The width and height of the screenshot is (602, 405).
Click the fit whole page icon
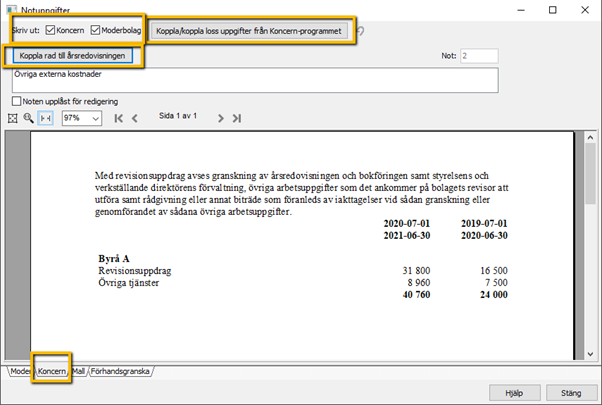coord(13,118)
